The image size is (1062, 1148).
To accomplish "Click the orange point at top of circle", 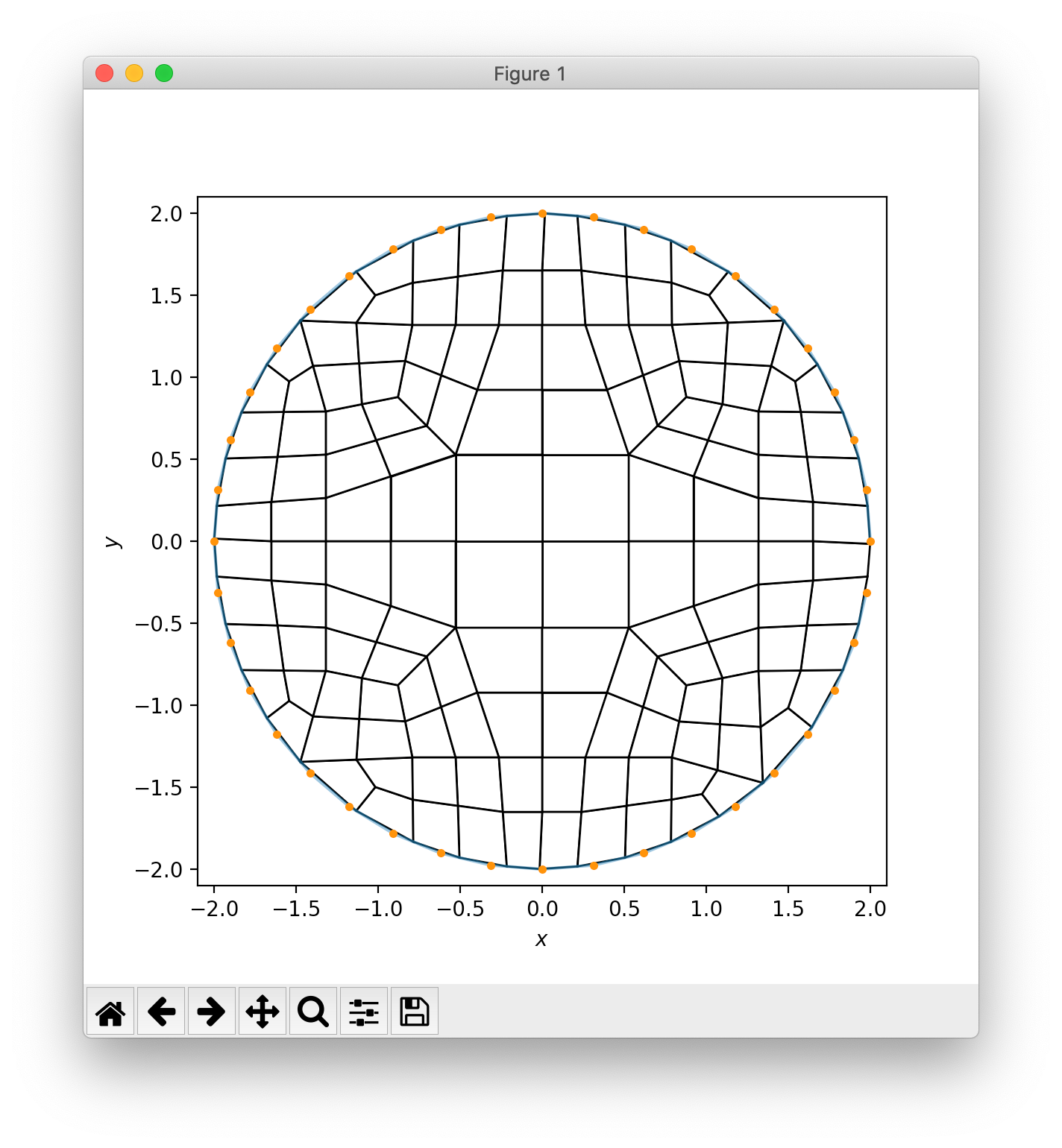I will click(x=542, y=213).
